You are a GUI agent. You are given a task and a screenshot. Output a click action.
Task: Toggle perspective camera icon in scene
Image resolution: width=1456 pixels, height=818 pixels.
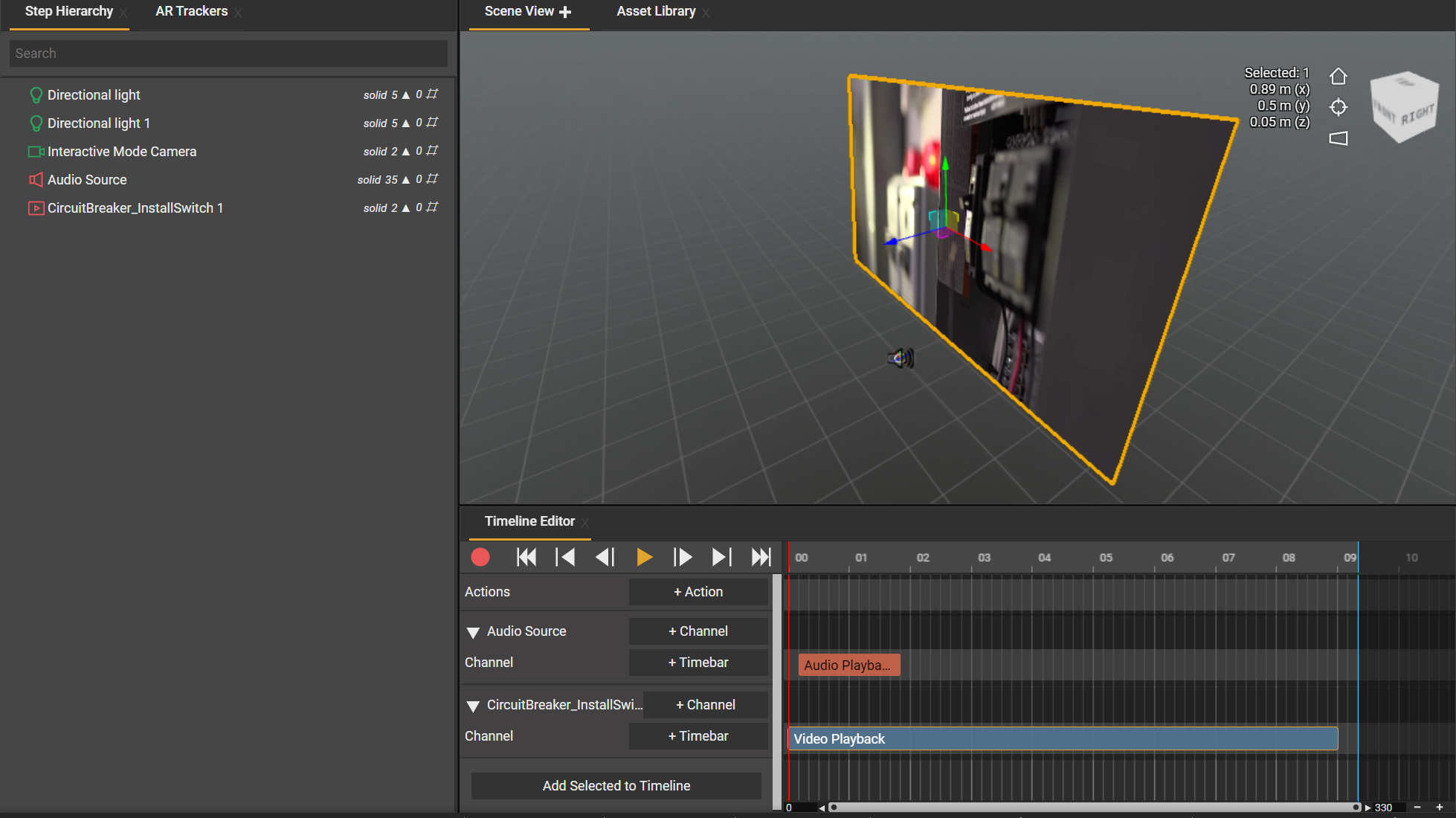tap(1338, 138)
